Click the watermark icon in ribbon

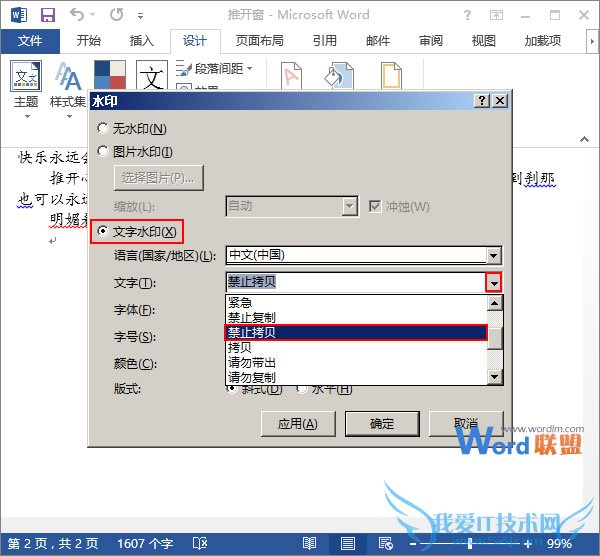(292, 75)
